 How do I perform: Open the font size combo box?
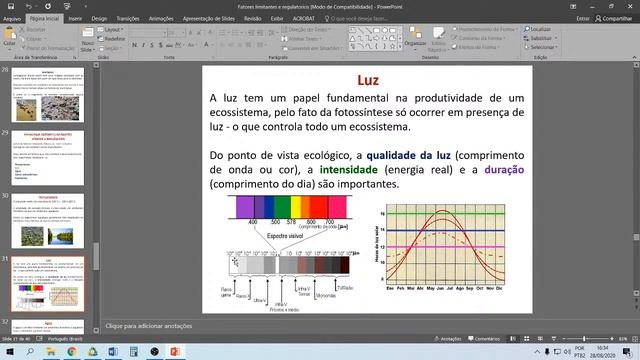coord(176,33)
